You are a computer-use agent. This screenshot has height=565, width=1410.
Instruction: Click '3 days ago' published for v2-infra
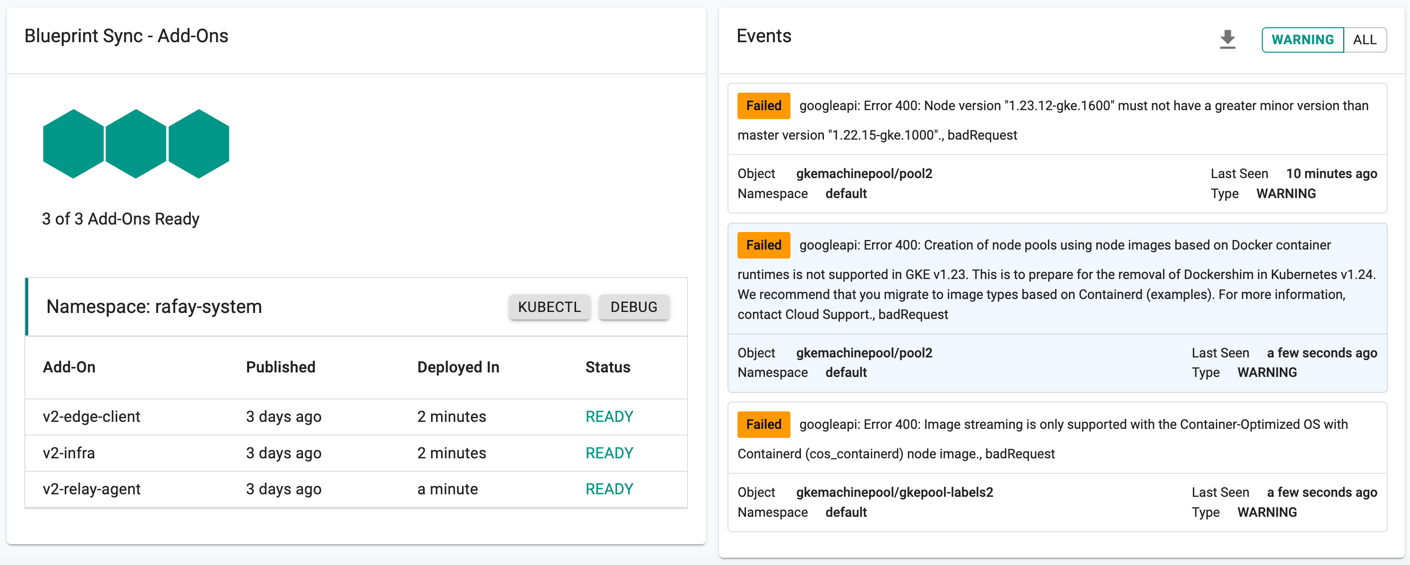tap(284, 453)
